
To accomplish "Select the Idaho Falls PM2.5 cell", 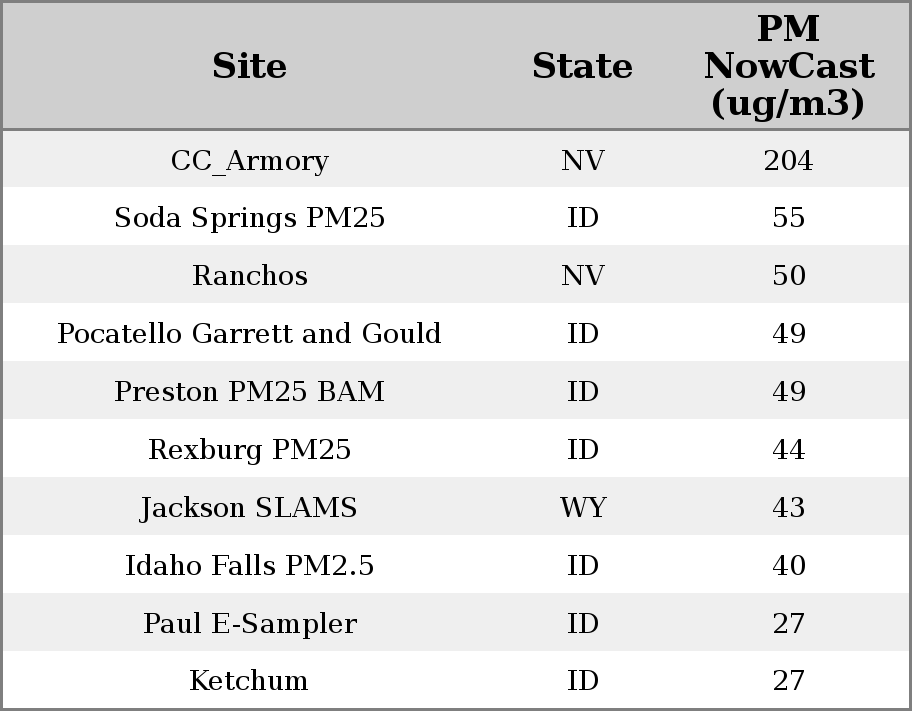I will (x=249, y=566).
